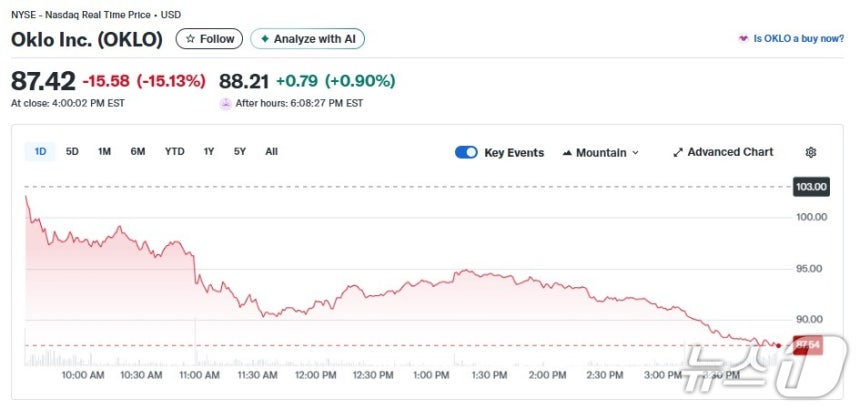Select the YTD time range
Screen dimensions: 860x410
(x=174, y=152)
